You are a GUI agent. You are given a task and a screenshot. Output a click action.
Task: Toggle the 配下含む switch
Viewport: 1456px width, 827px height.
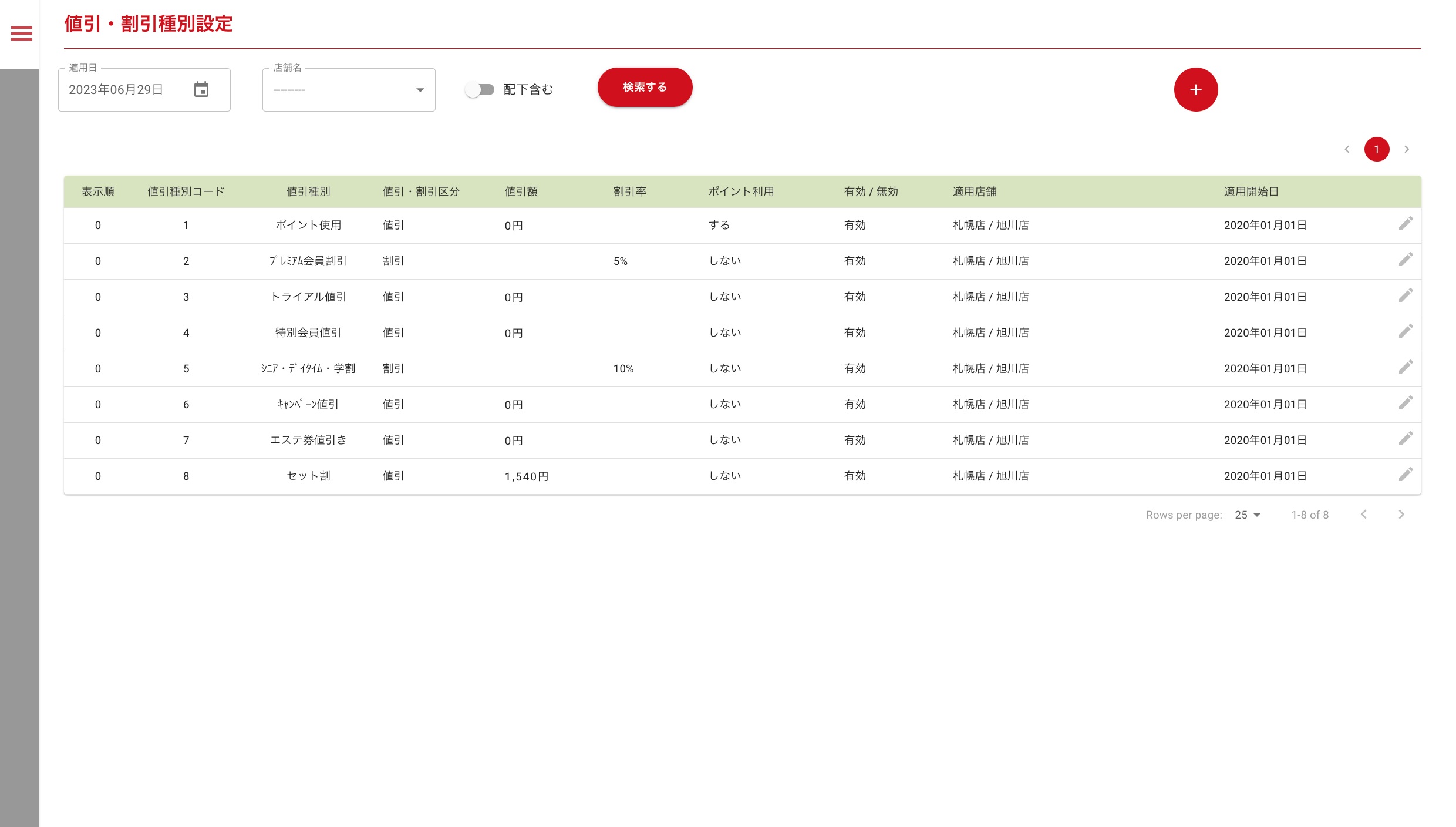[x=480, y=89]
